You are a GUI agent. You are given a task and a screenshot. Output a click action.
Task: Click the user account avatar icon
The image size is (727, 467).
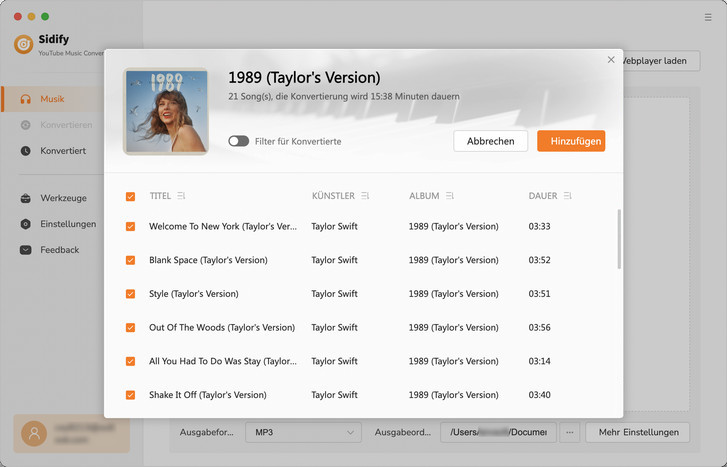[x=34, y=434]
